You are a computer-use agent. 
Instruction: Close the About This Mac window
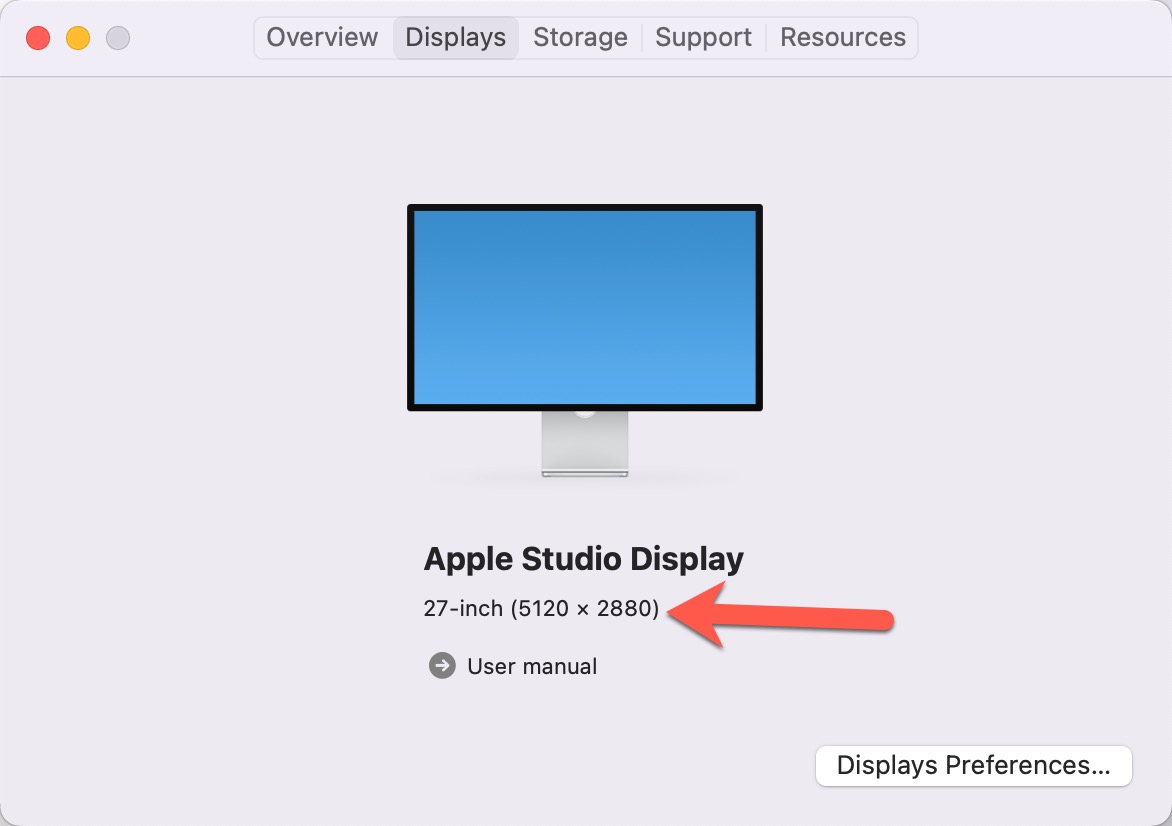tap(38, 38)
